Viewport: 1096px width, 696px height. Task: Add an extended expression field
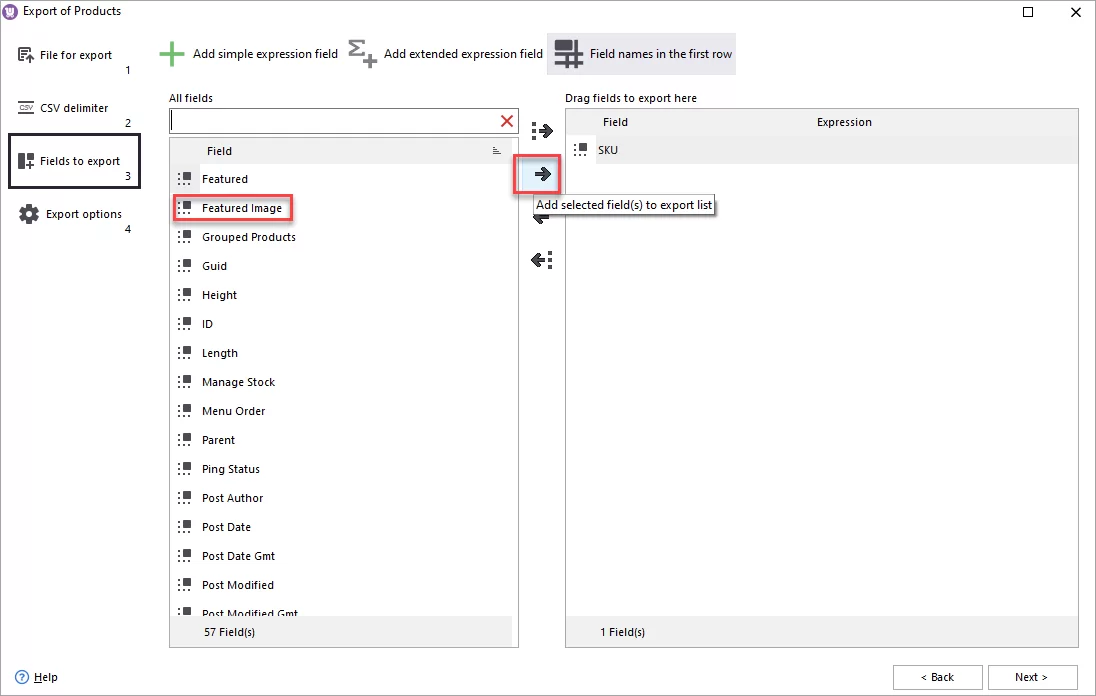pos(445,54)
